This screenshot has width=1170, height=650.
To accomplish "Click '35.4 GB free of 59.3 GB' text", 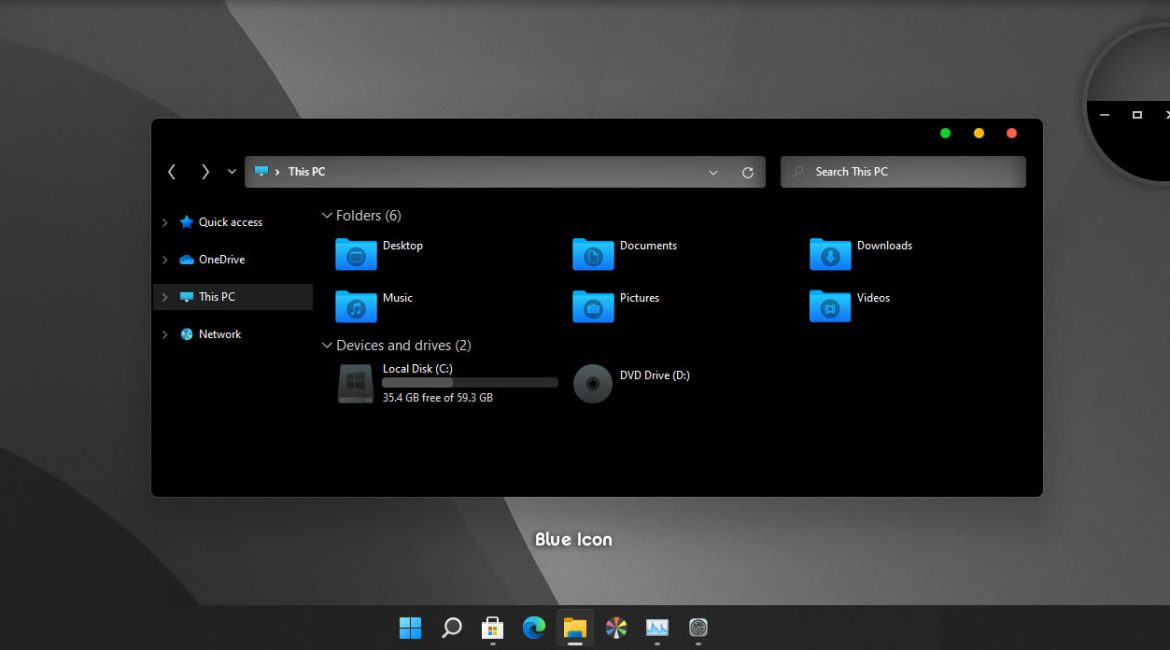I will point(438,398).
